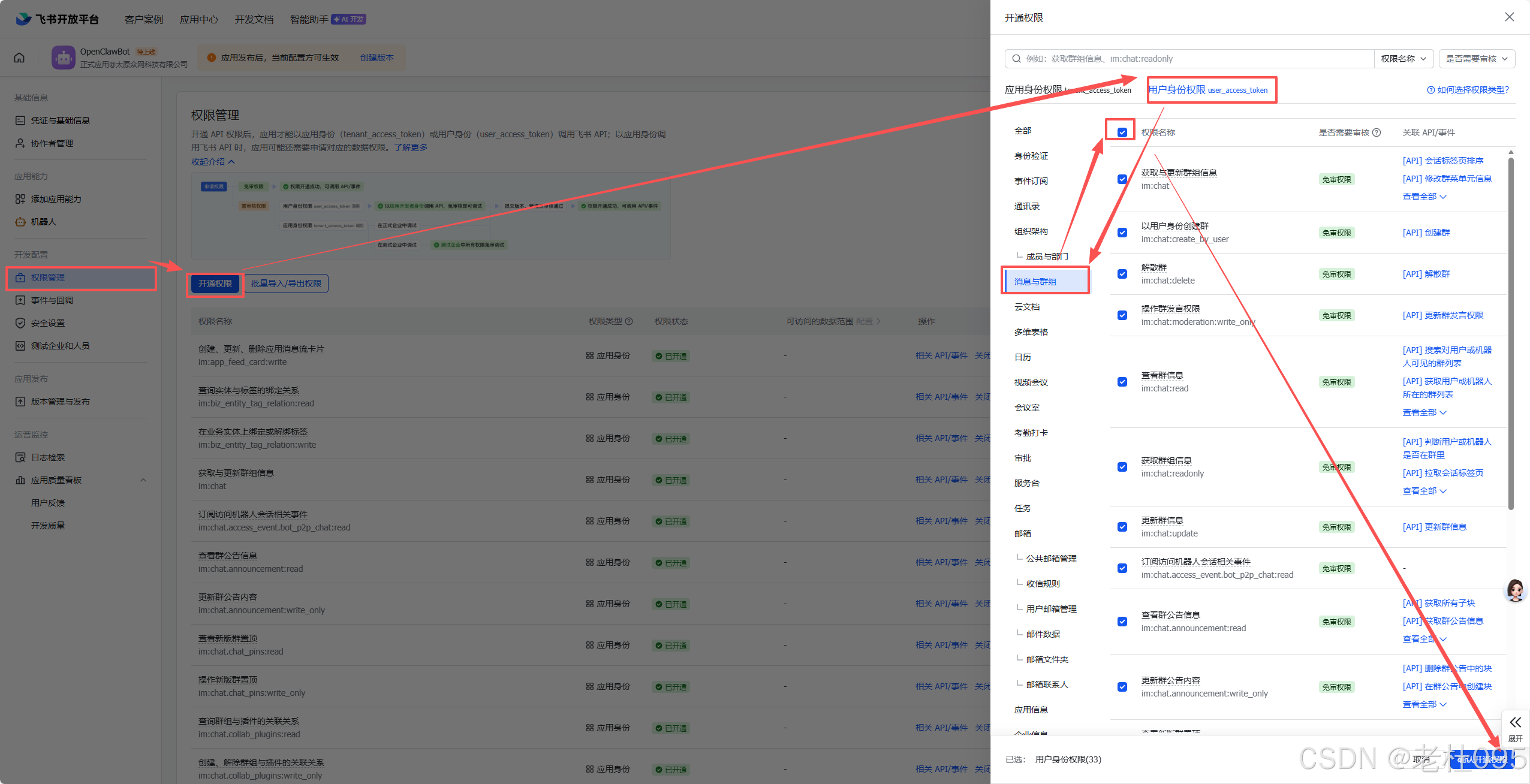Open the 是否需要审核 filter dropdown

click(x=1476, y=59)
